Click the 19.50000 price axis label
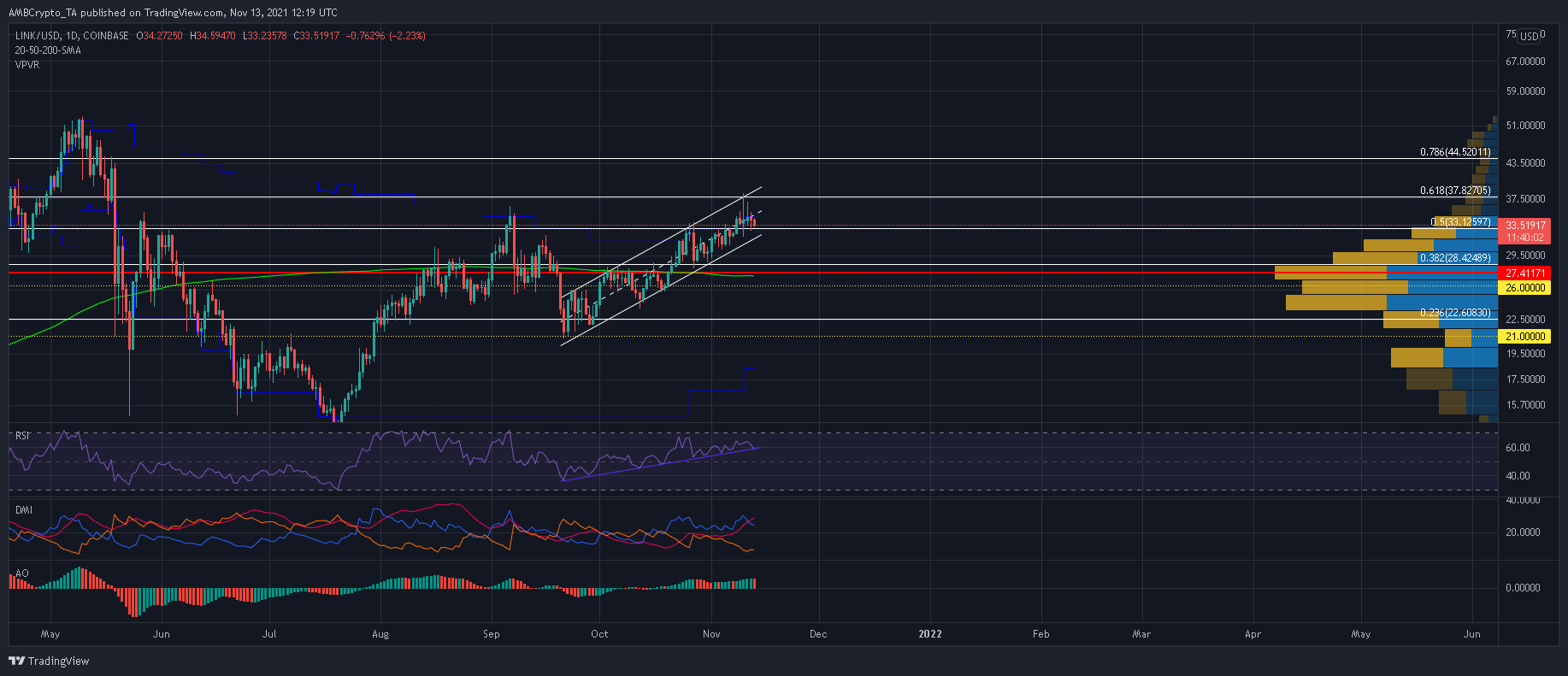1568x676 pixels. point(1525,354)
